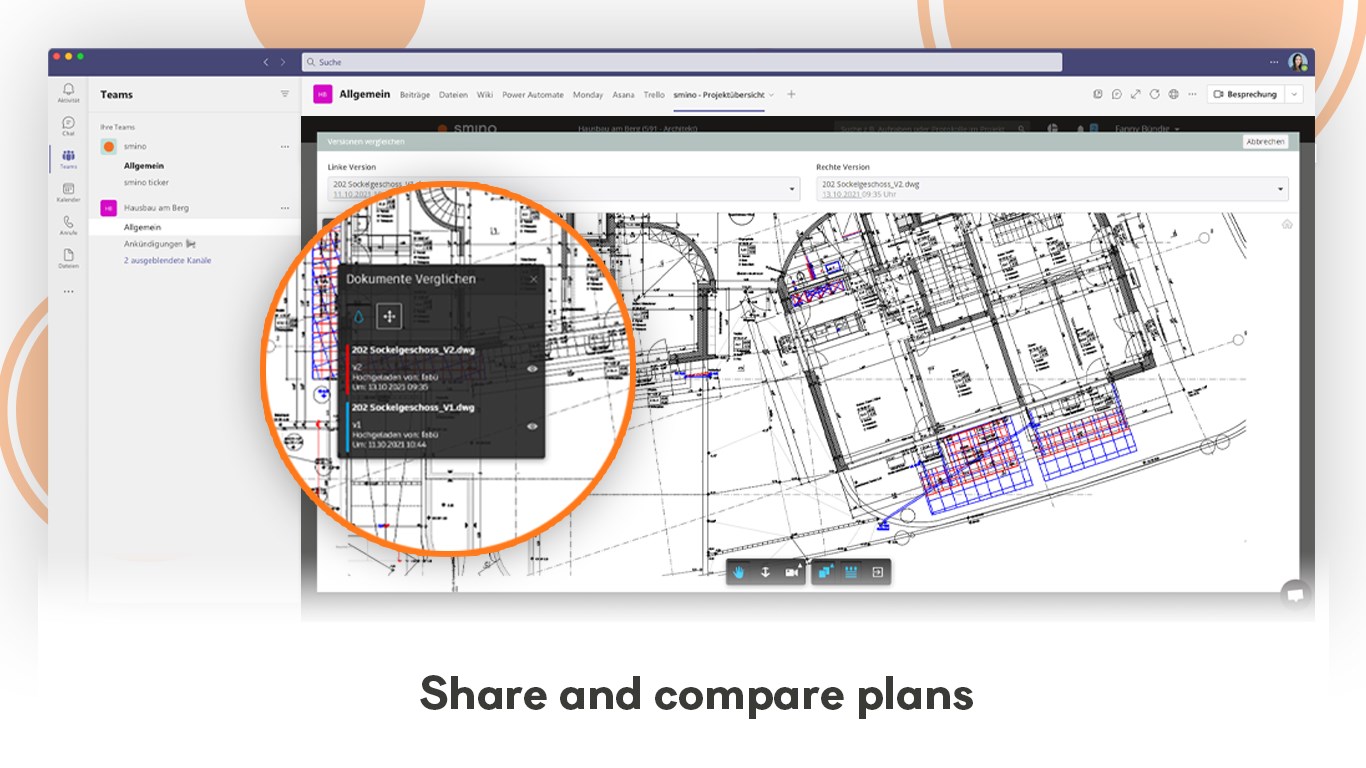Open dropdown arrow beside Besprechung

1294,94
